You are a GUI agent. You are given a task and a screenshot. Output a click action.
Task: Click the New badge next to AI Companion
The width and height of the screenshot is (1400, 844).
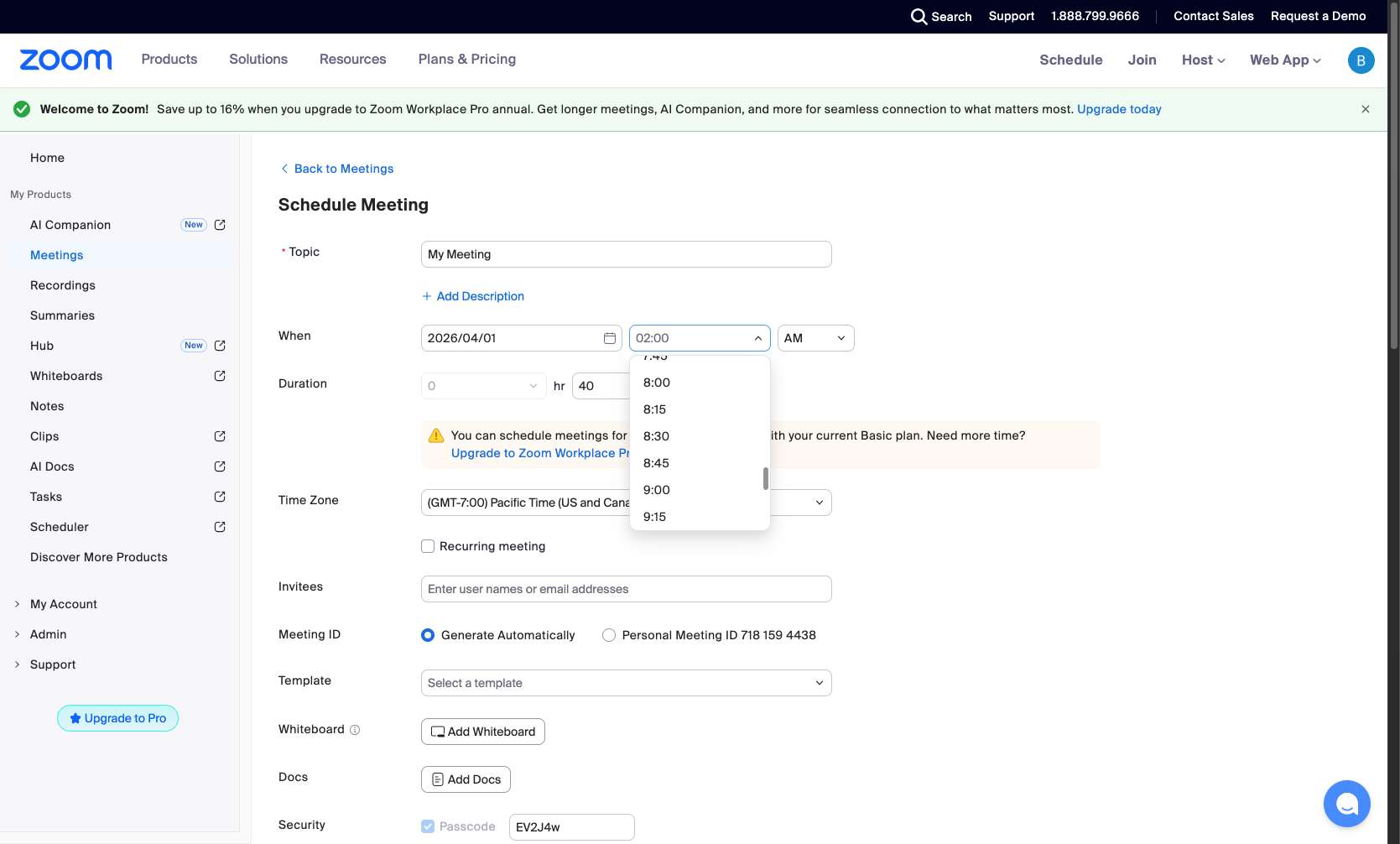pyautogui.click(x=194, y=225)
